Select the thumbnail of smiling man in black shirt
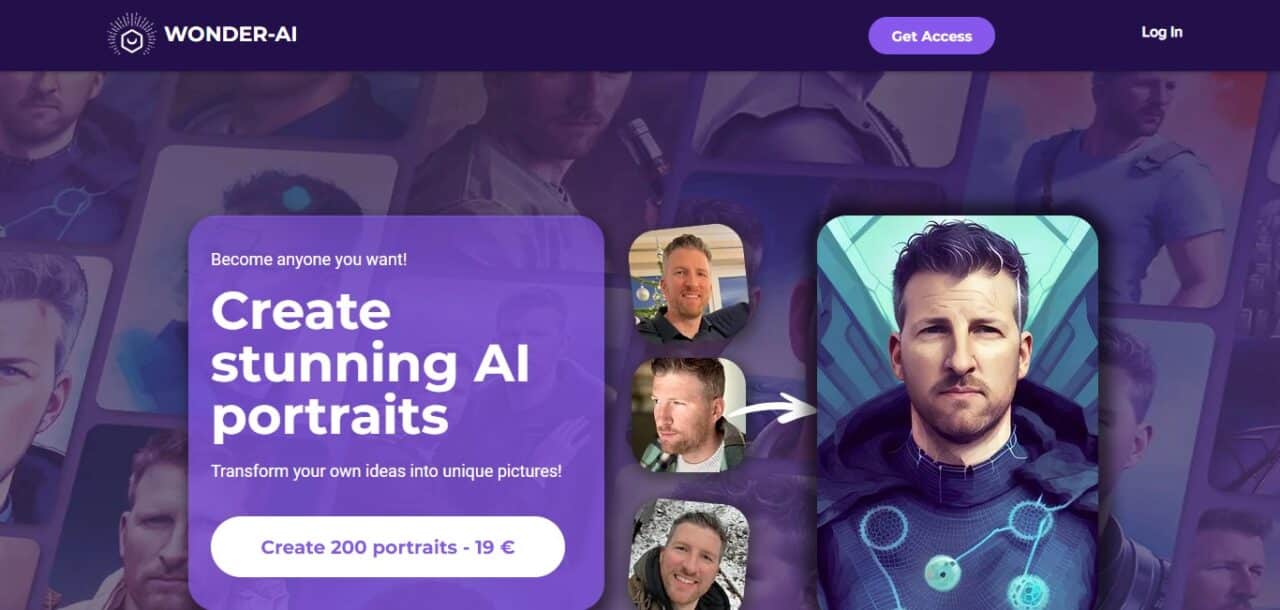Viewport: 1280px width, 610px height. [x=688, y=283]
